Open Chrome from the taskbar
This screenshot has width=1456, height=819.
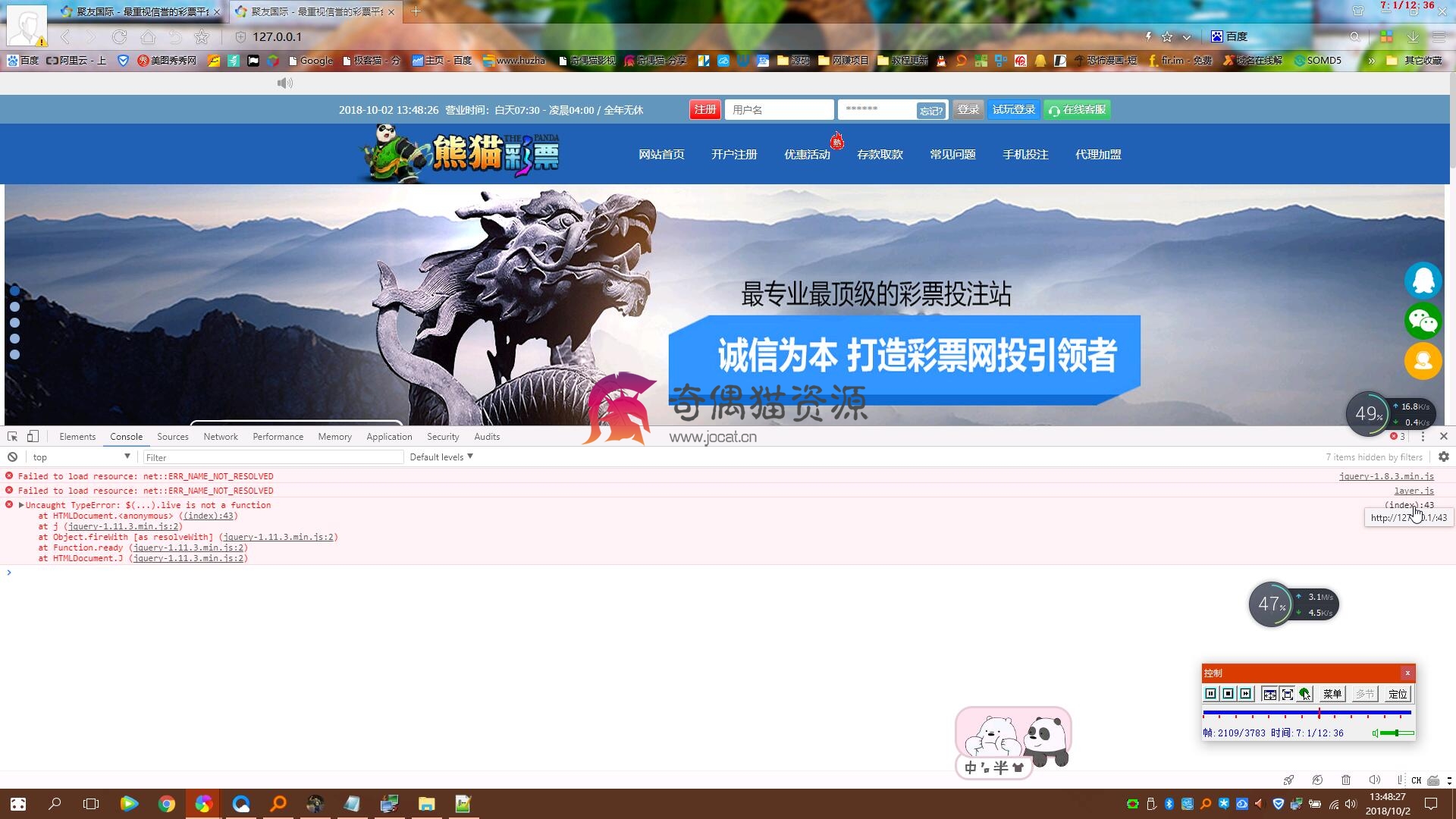pos(166,804)
